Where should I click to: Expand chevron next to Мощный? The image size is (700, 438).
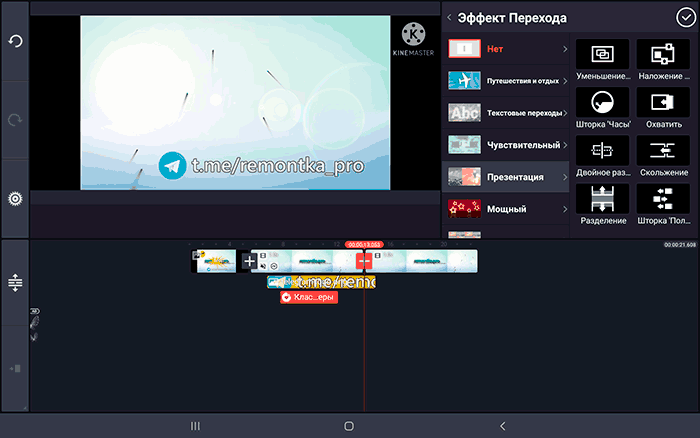pyautogui.click(x=565, y=209)
